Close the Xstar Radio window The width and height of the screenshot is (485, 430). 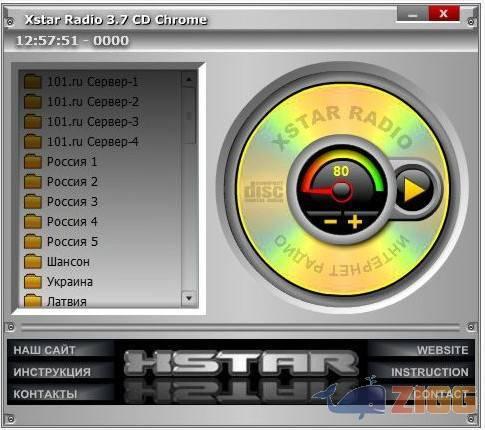(x=444, y=14)
